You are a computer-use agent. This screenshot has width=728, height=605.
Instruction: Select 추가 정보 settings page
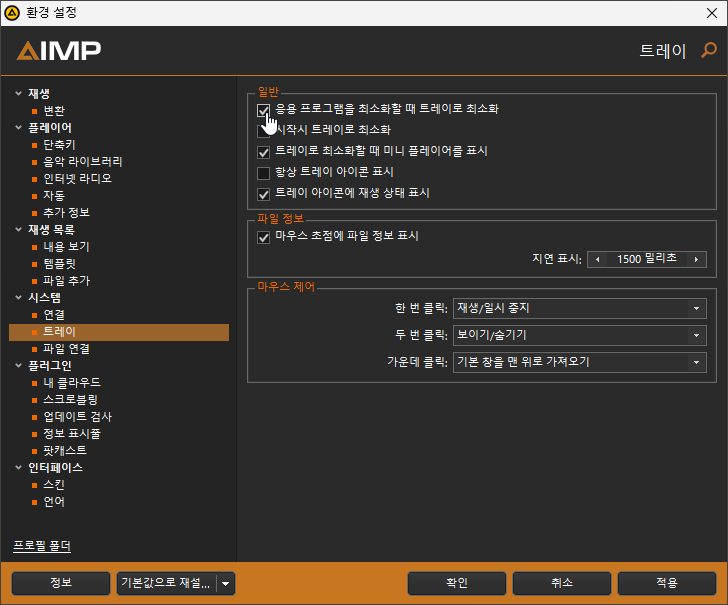tap(66, 213)
